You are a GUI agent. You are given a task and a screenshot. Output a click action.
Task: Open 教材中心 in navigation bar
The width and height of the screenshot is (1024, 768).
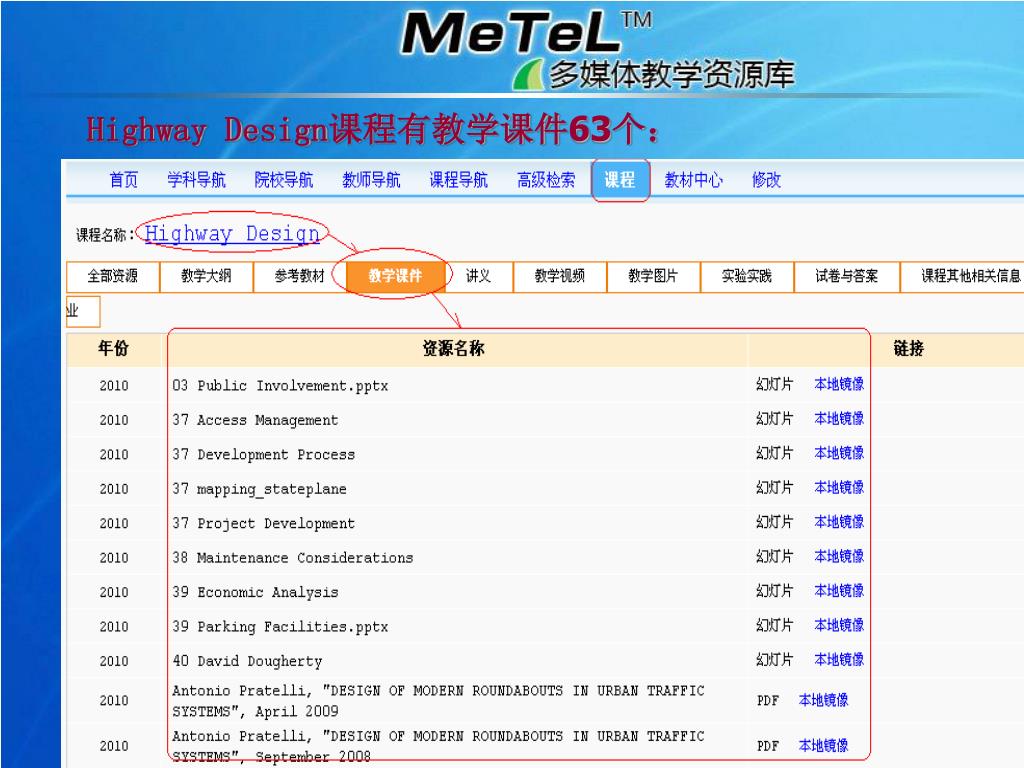(x=694, y=180)
